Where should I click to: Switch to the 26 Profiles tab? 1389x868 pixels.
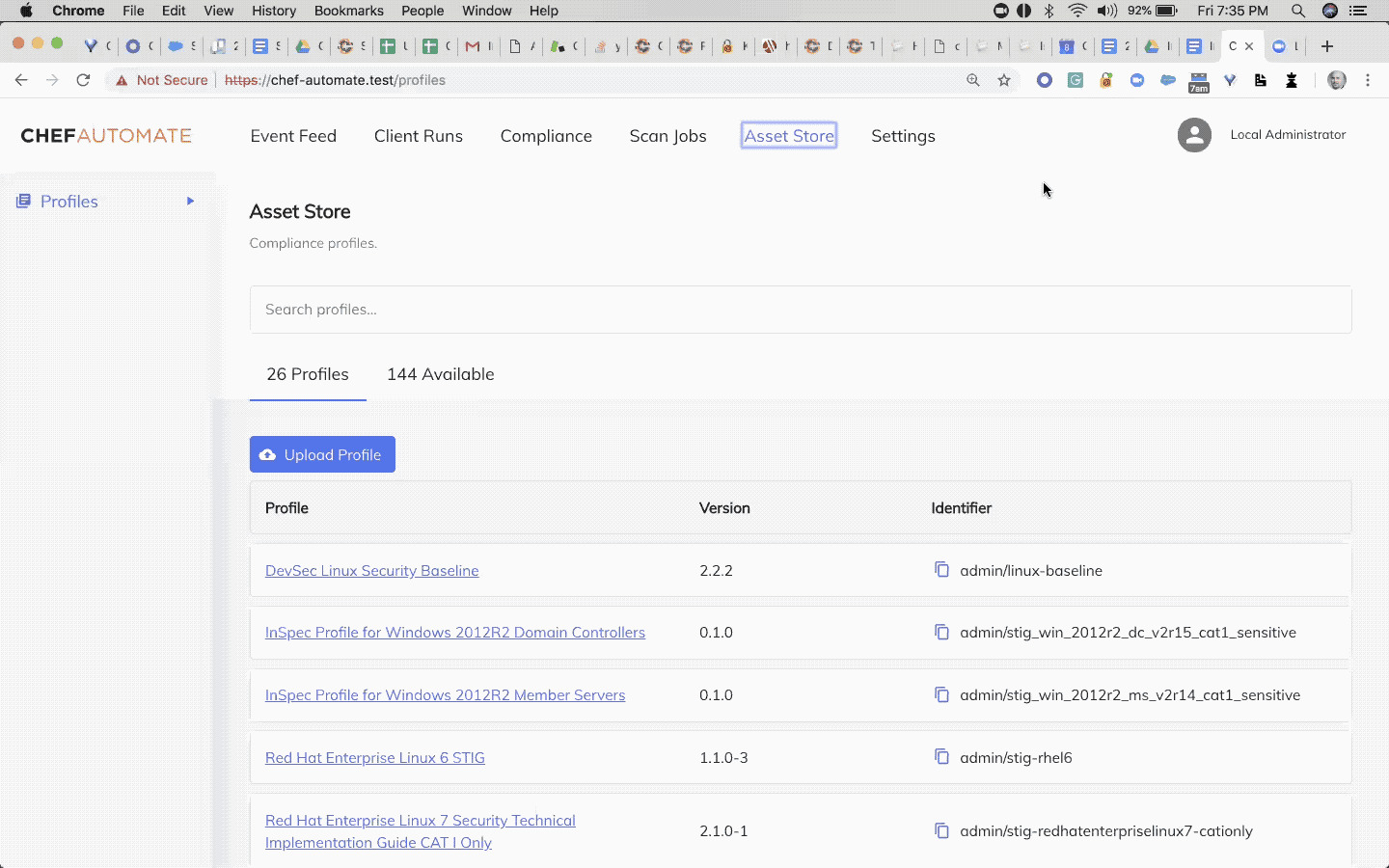308,374
